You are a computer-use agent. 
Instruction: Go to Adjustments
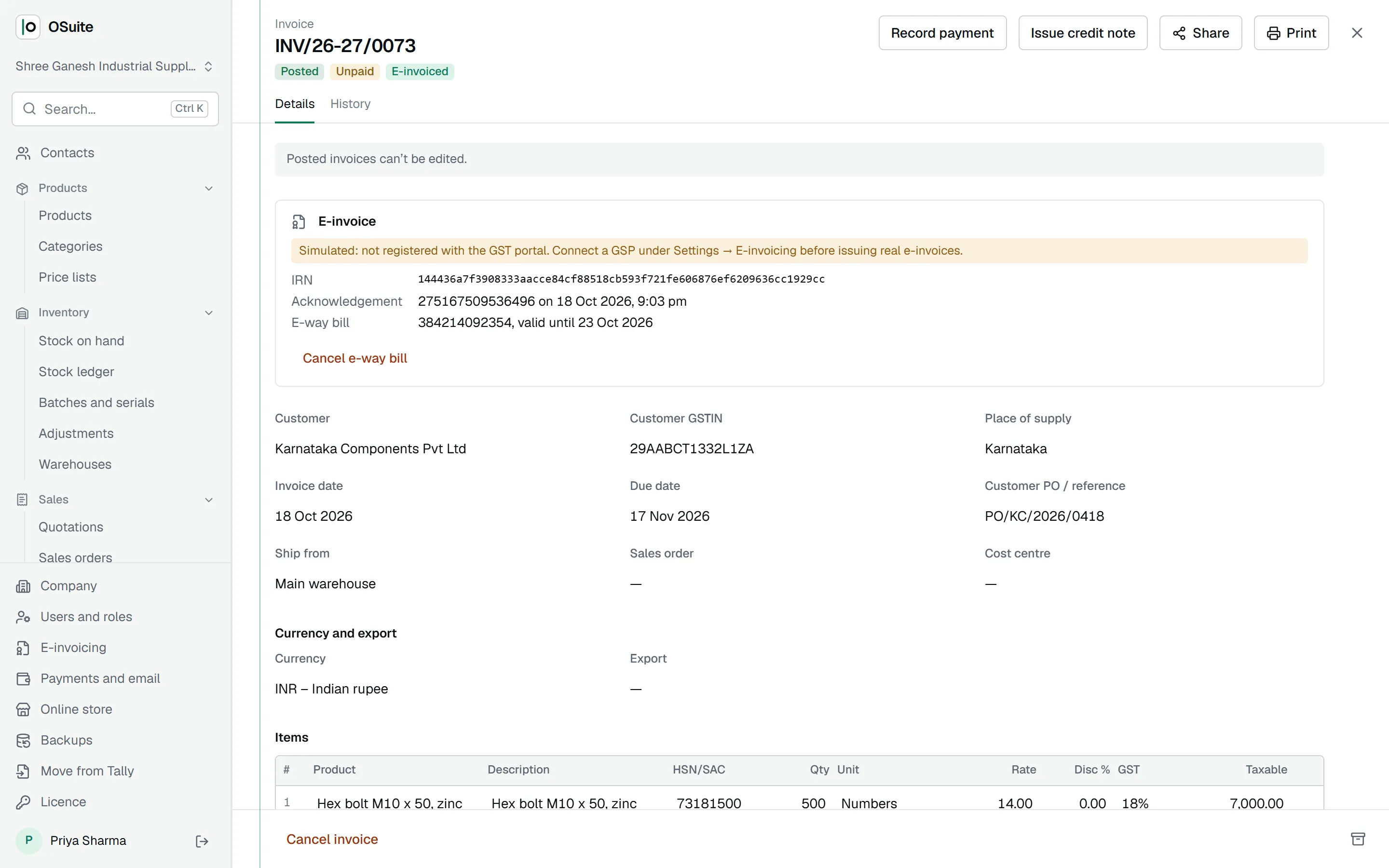point(76,434)
